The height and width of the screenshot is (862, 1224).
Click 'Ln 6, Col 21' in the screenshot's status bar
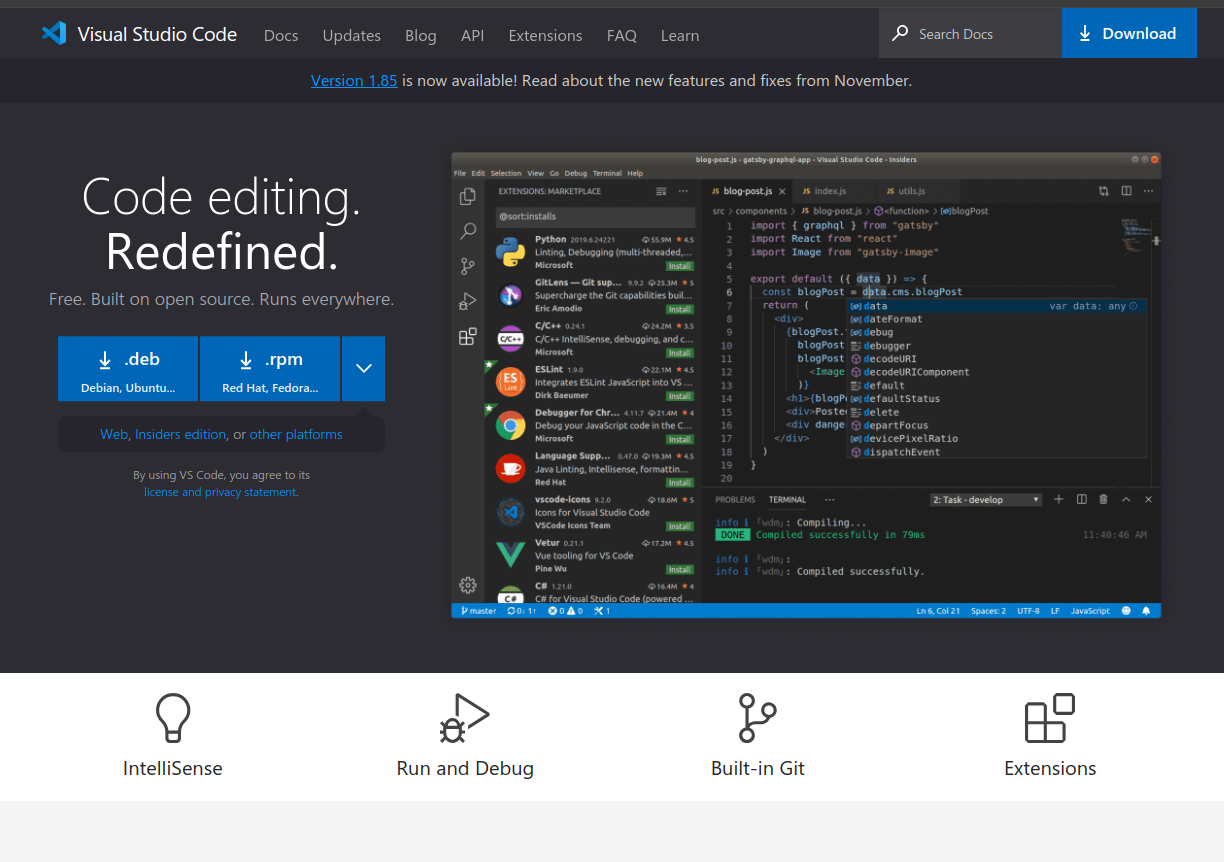pyautogui.click(x=938, y=610)
